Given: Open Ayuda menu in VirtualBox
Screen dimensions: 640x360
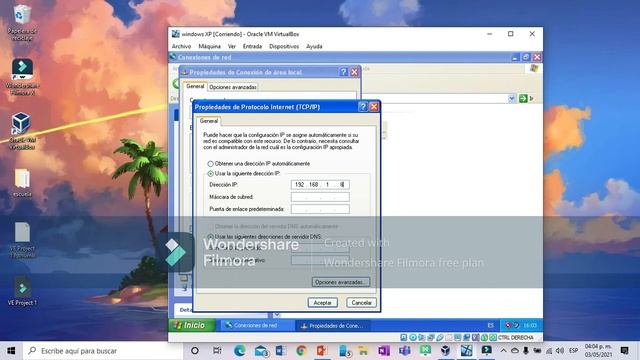Looking at the screenshot, I should [314, 47].
